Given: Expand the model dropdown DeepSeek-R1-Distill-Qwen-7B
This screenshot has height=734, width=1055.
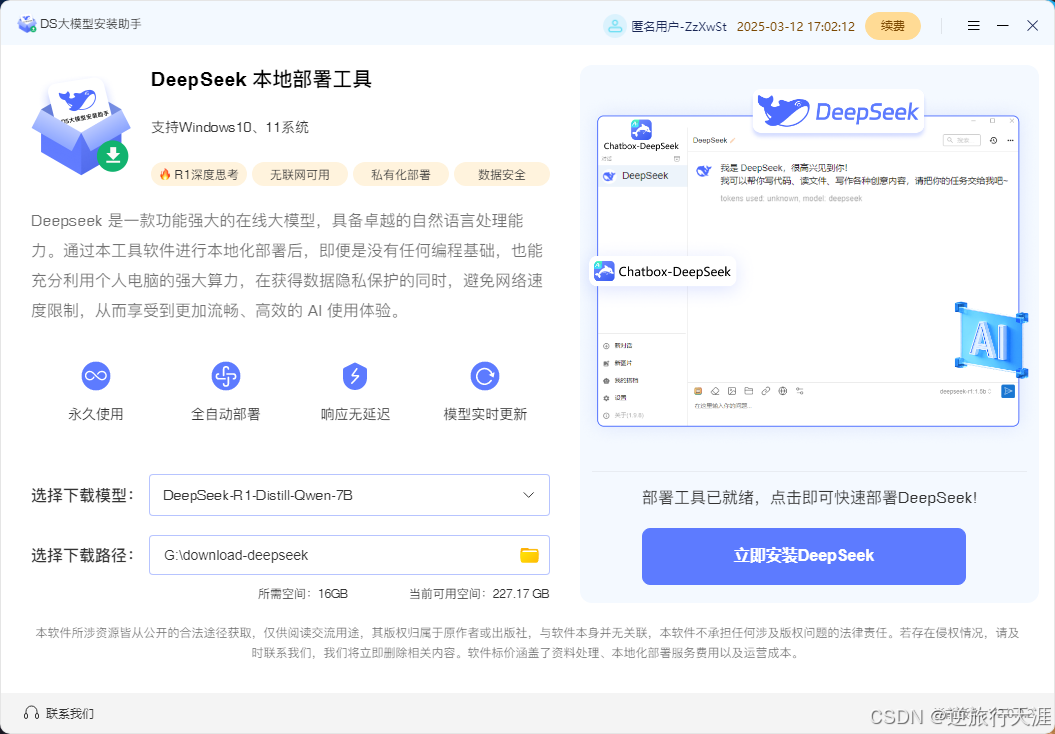Looking at the screenshot, I should tap(349, 495).
